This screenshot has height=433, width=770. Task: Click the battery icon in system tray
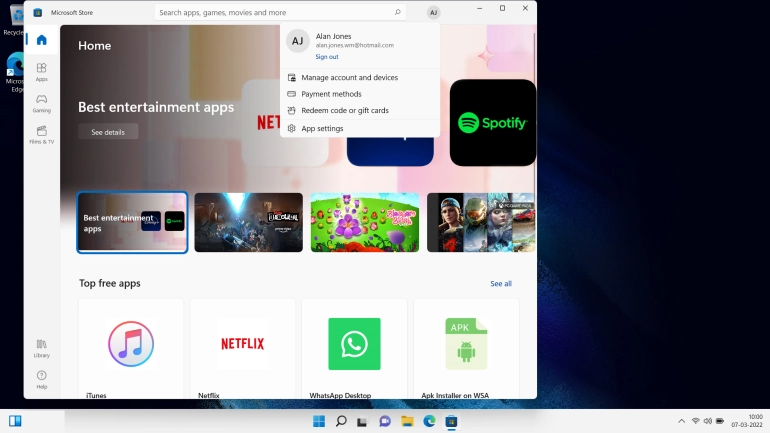click(x=720, y=421)
